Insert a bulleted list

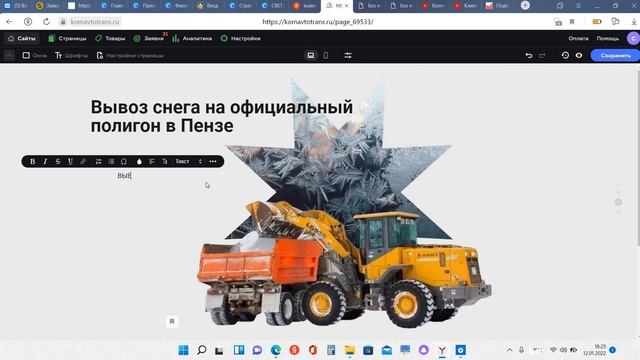click(x=111, y=162)
